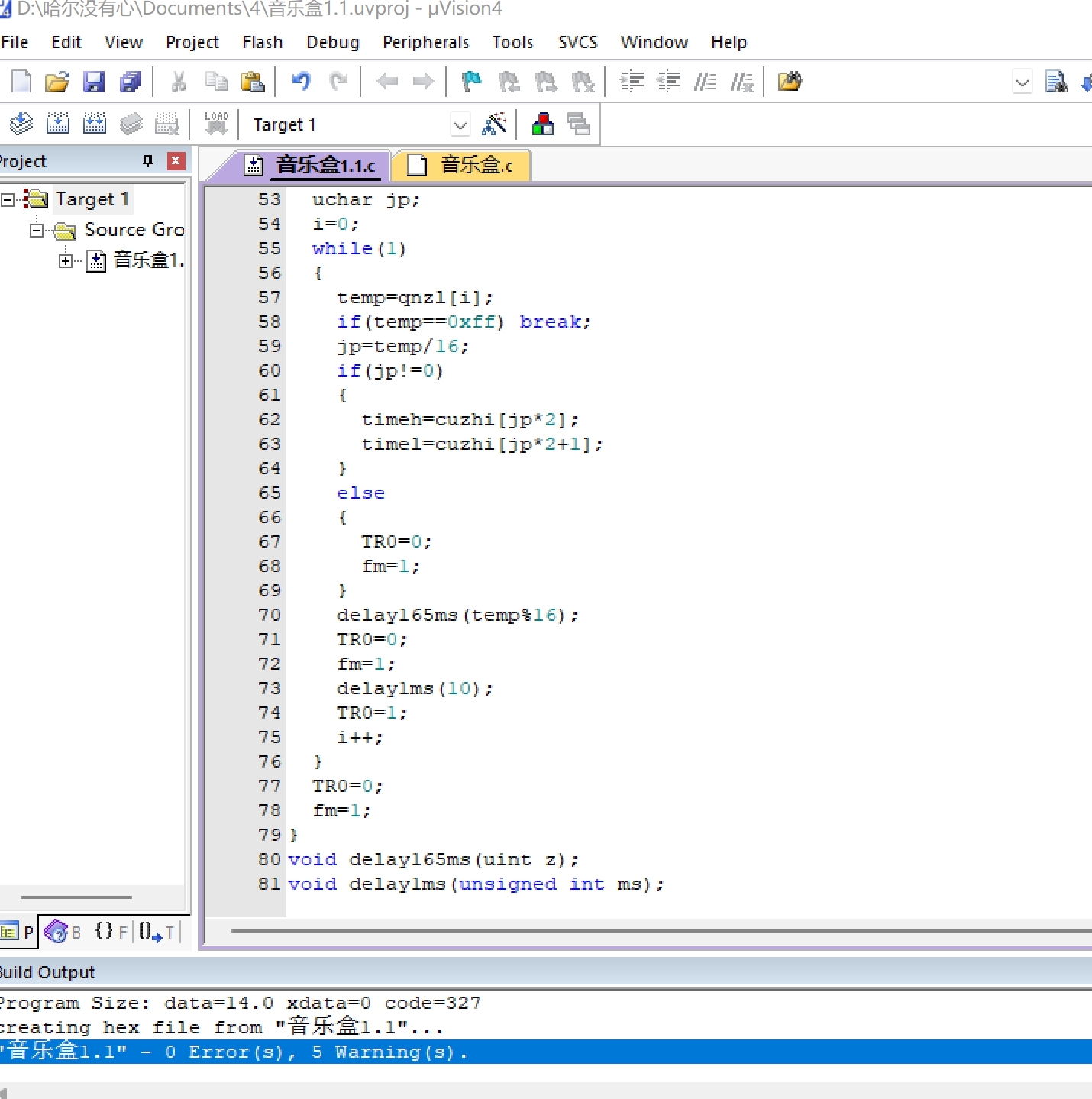Pin the Project panel
Screen dimensions: 1092x1099
click(148, 160)
